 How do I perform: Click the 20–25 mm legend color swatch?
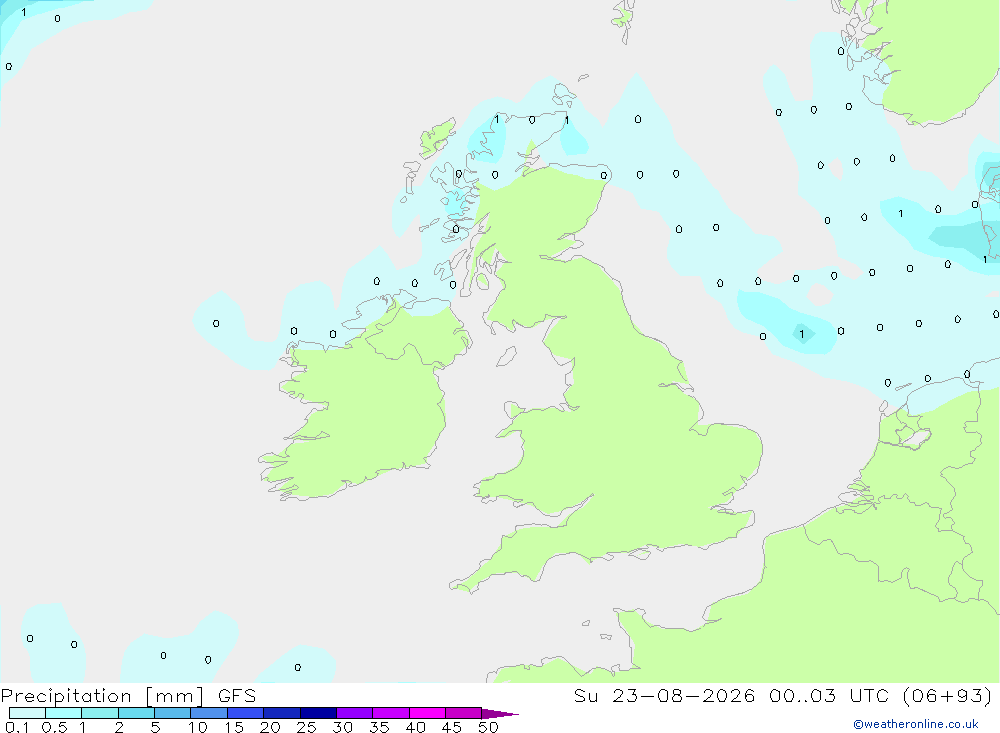pyautogui.click(x=282, y=713)
